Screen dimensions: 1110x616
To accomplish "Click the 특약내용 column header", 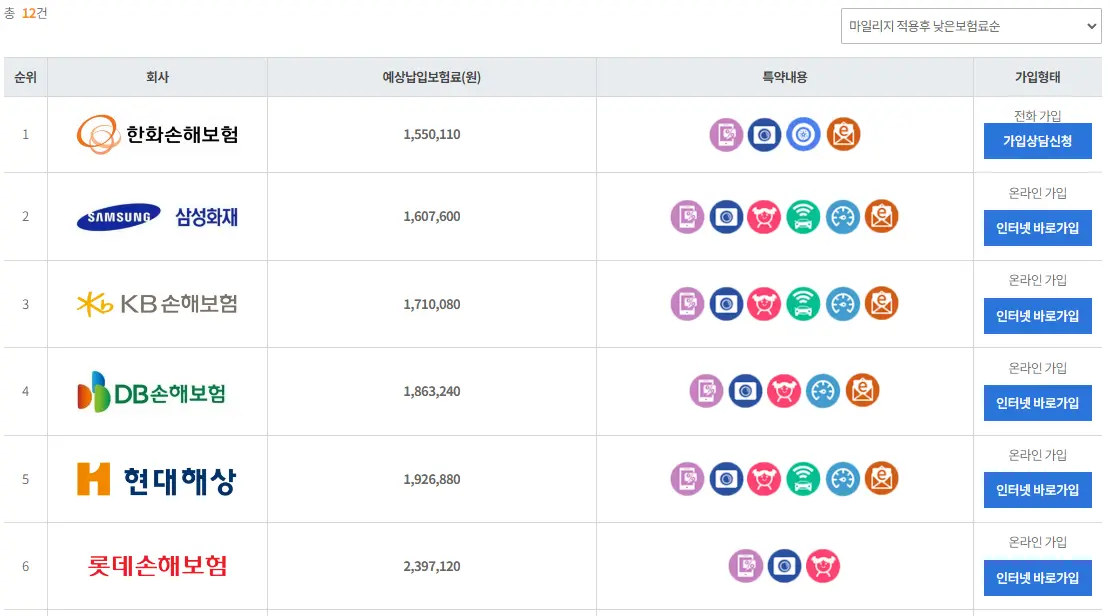I will pyautogui.click(x=784, y=77).
